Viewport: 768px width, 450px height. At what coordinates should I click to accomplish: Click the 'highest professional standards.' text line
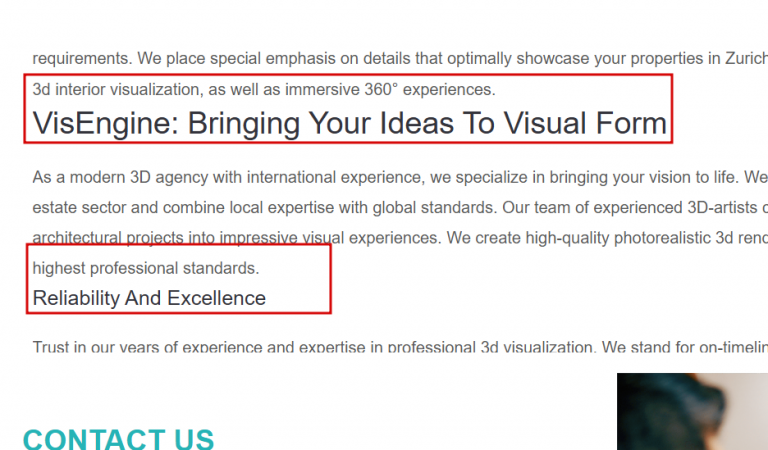[x=146, y=268]
